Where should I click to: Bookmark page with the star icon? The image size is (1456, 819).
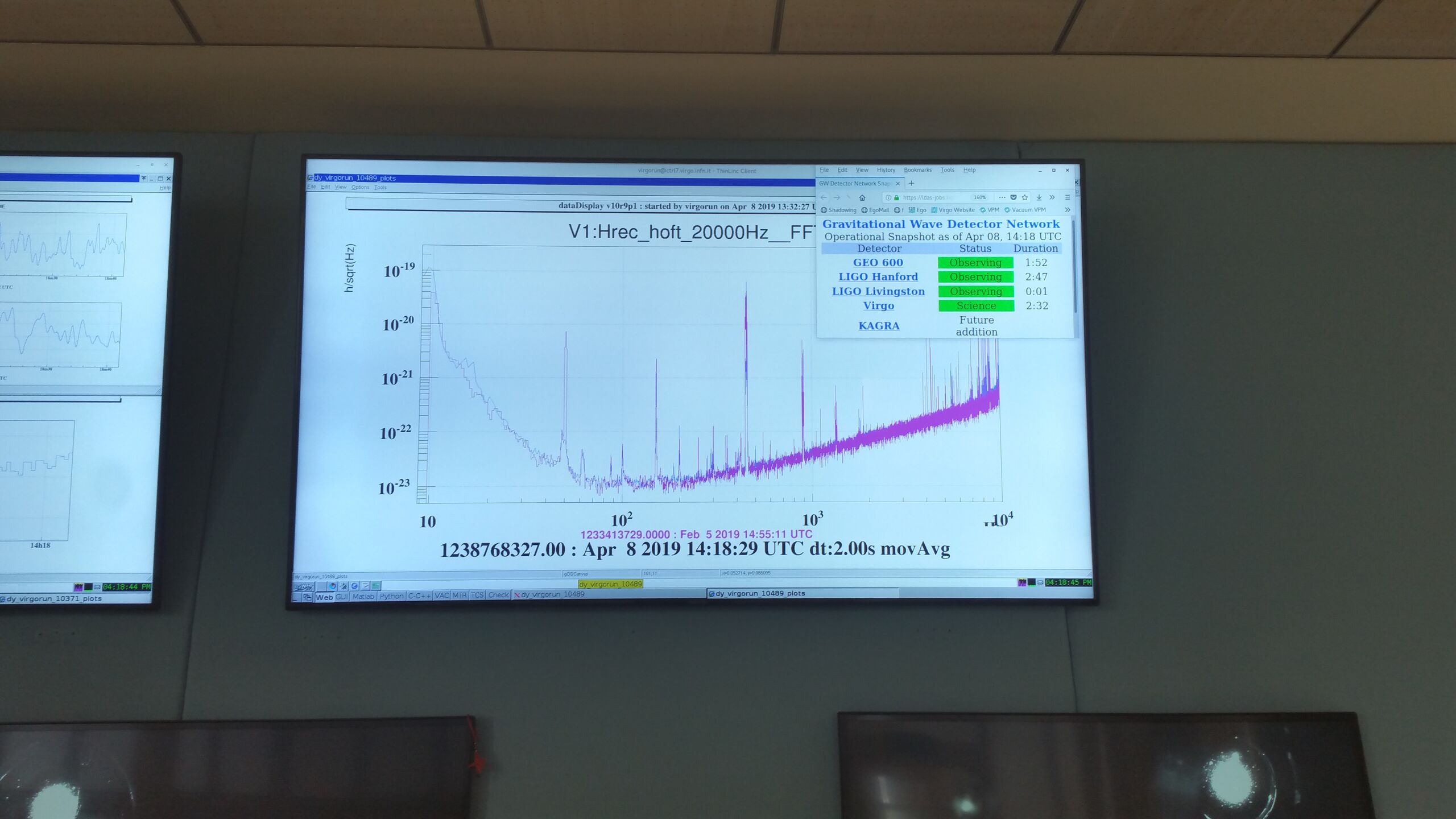coord(1025,197)
